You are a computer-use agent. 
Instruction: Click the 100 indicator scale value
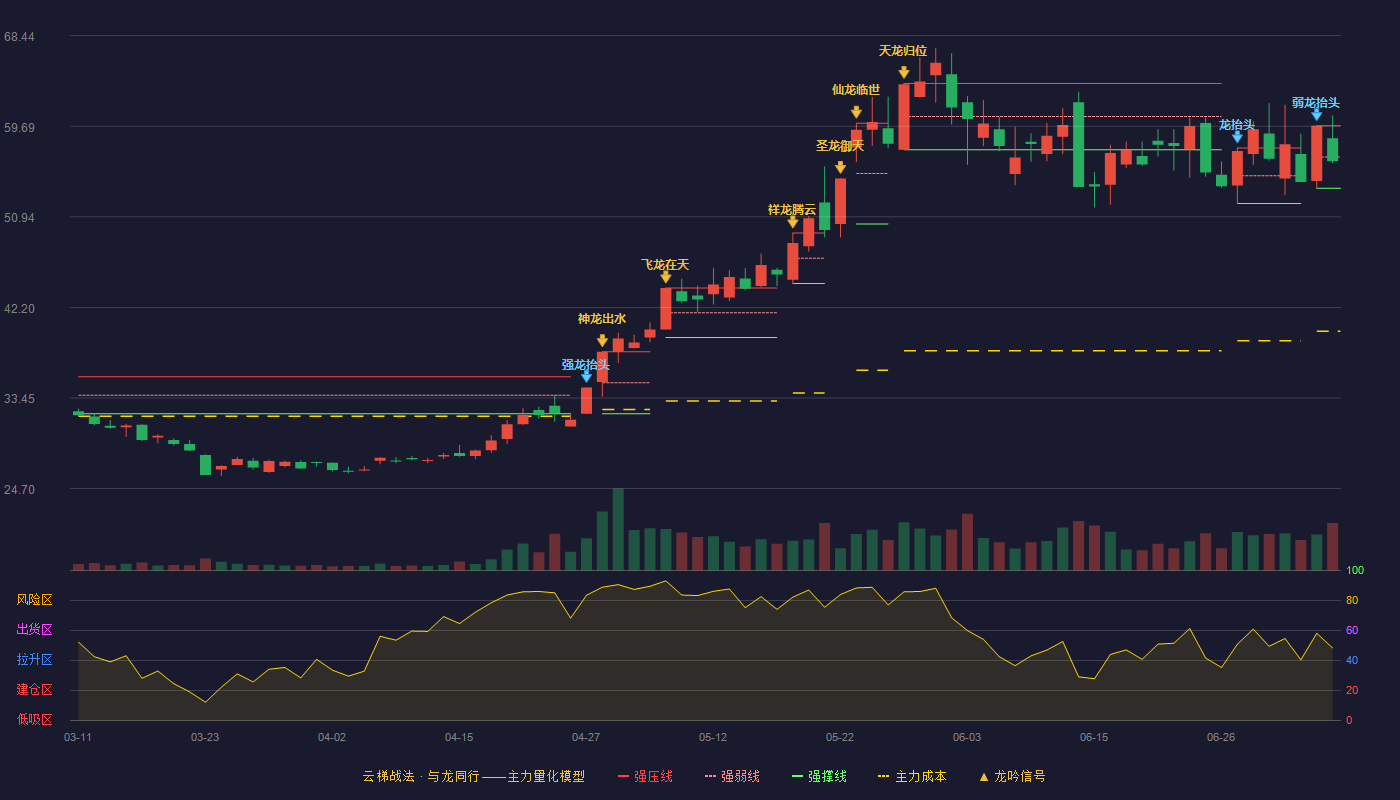(x=1355, y=571)
